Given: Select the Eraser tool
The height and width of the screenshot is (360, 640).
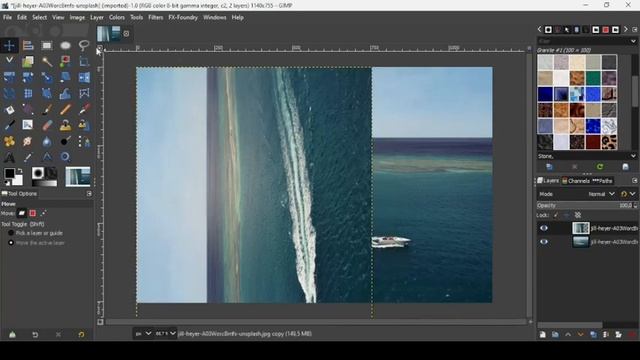Looking at the screenshot, I should 47,125.
